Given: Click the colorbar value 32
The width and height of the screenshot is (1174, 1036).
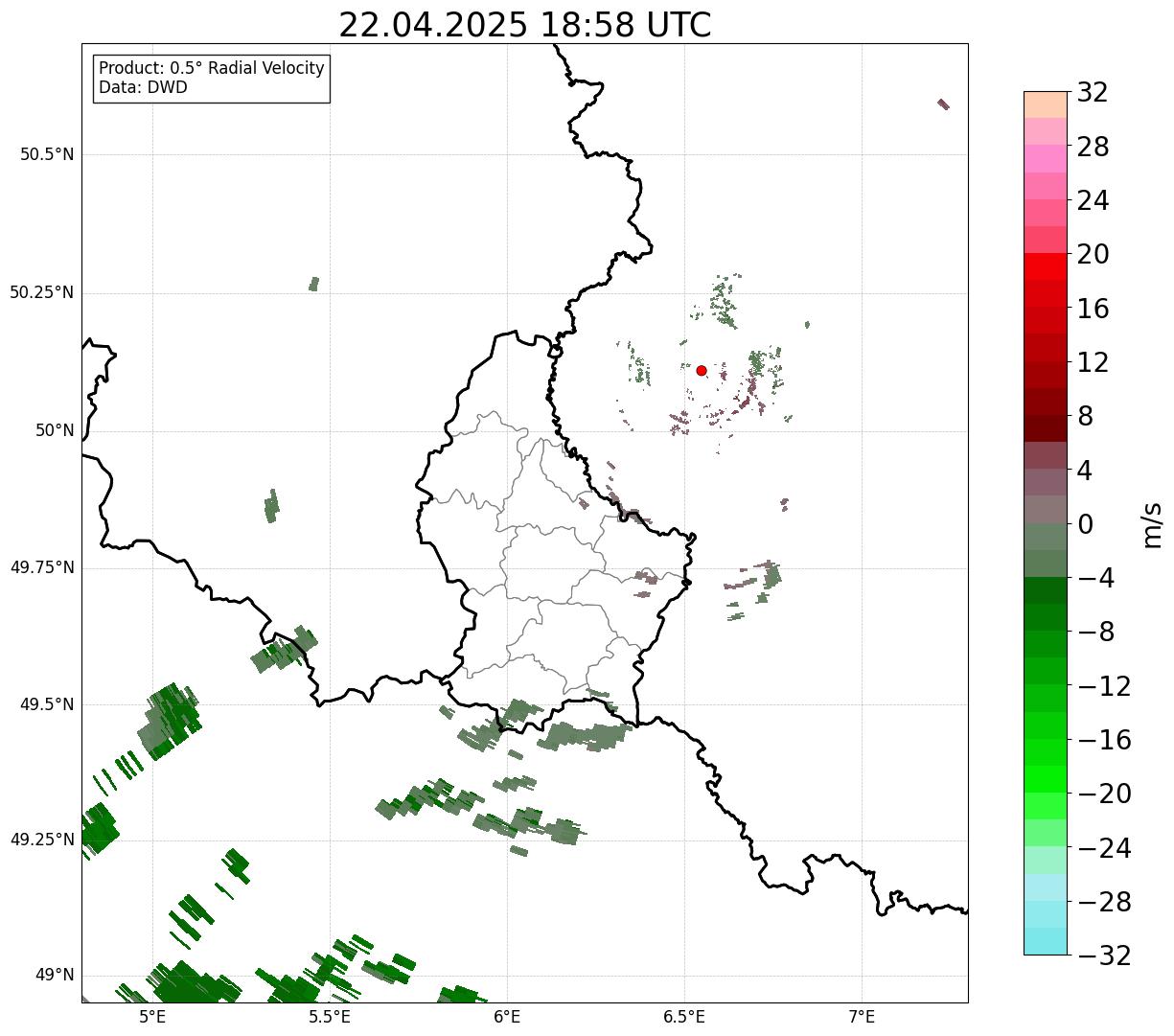Looking at the screenshot, I should point(1093,92).
